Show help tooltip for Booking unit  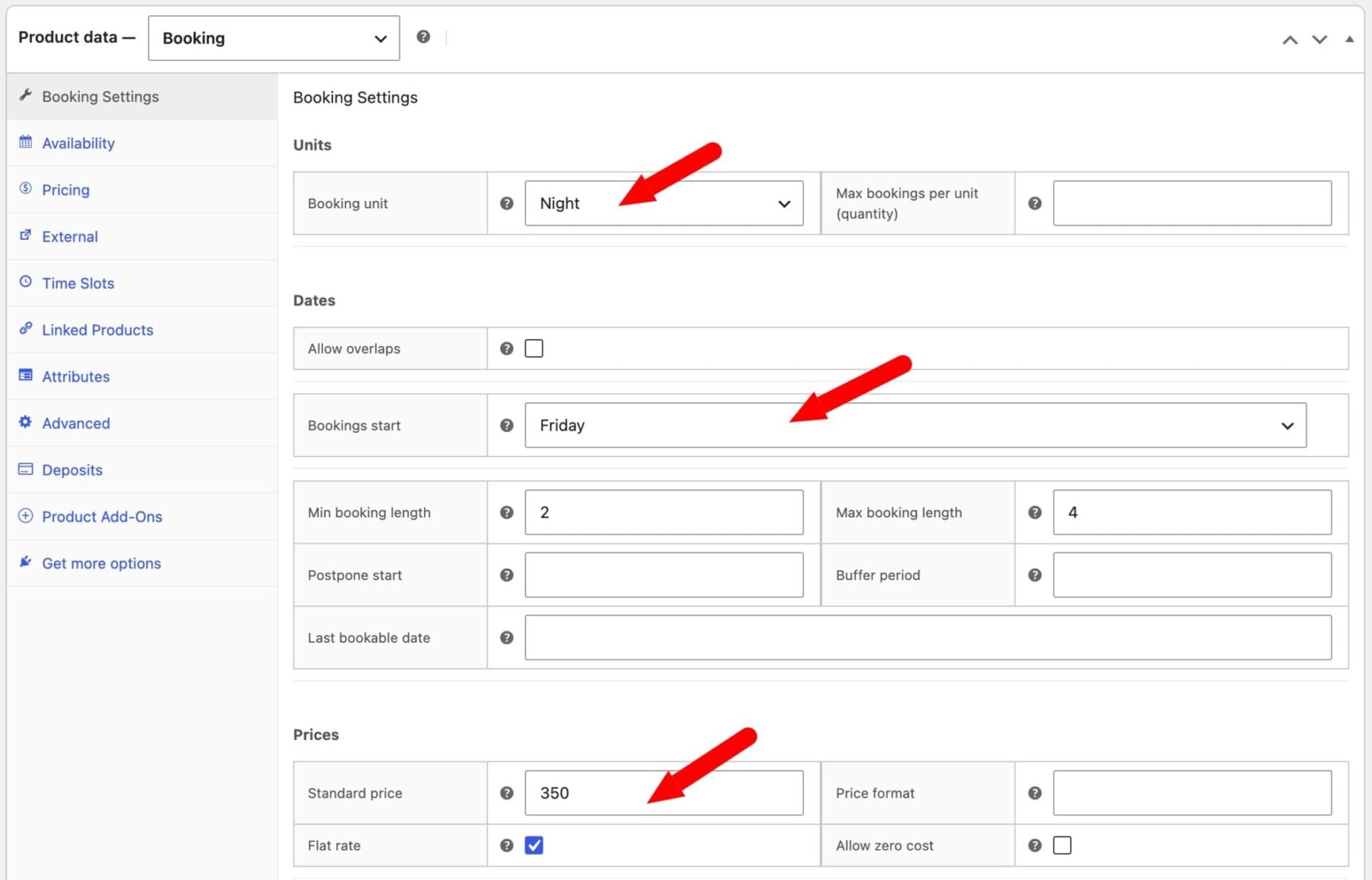[506, 203]
